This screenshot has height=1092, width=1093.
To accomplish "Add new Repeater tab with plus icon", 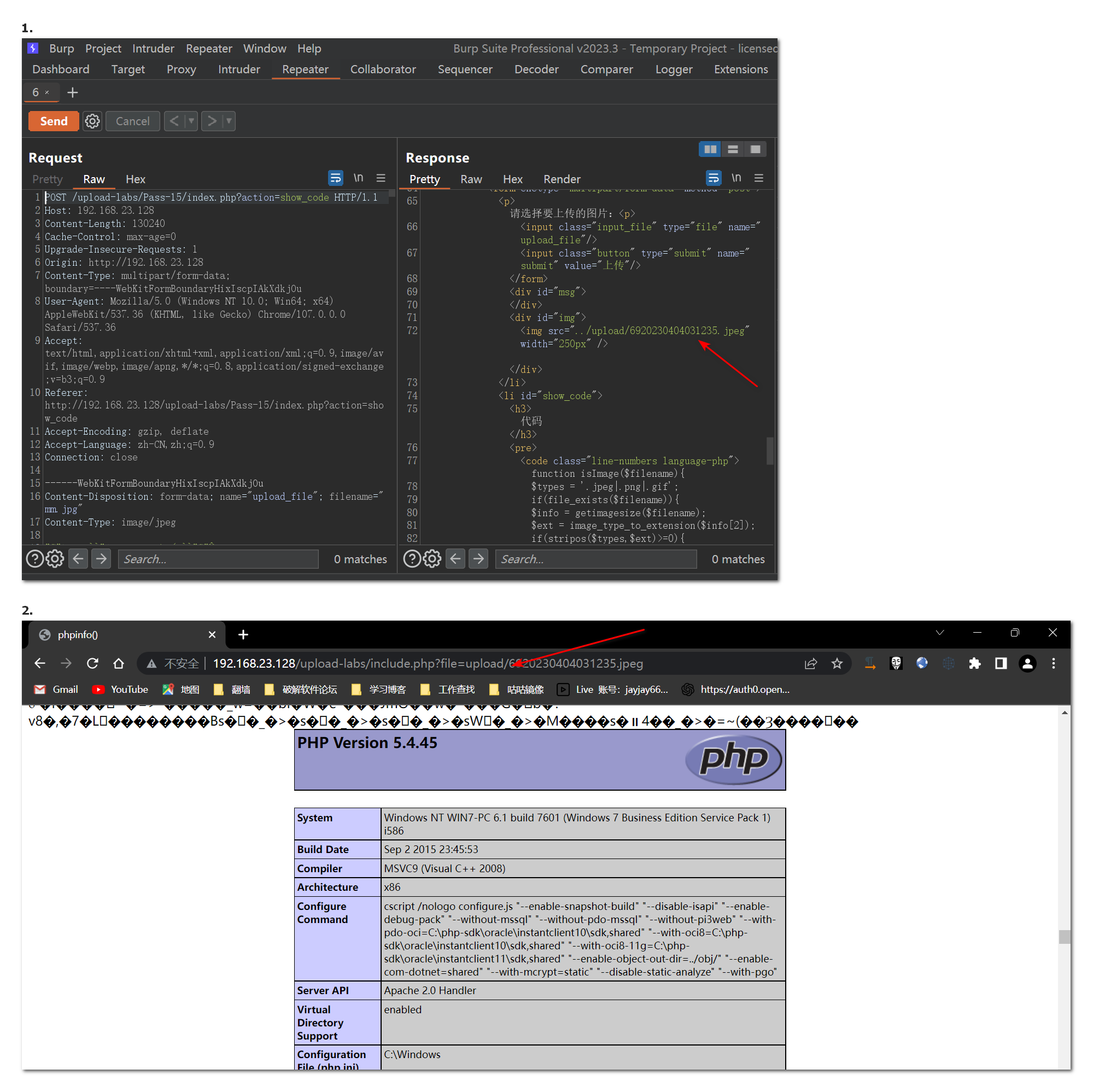I will click(72, 92).
